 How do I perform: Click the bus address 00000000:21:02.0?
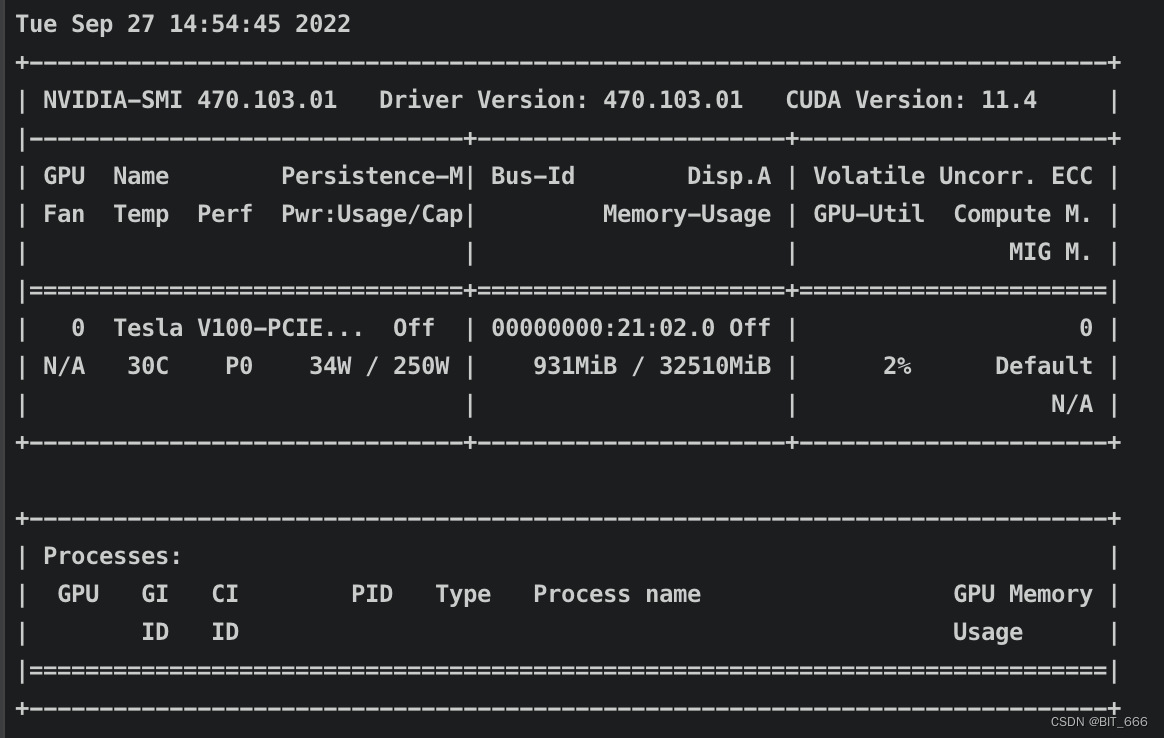[x=603, y=328]
